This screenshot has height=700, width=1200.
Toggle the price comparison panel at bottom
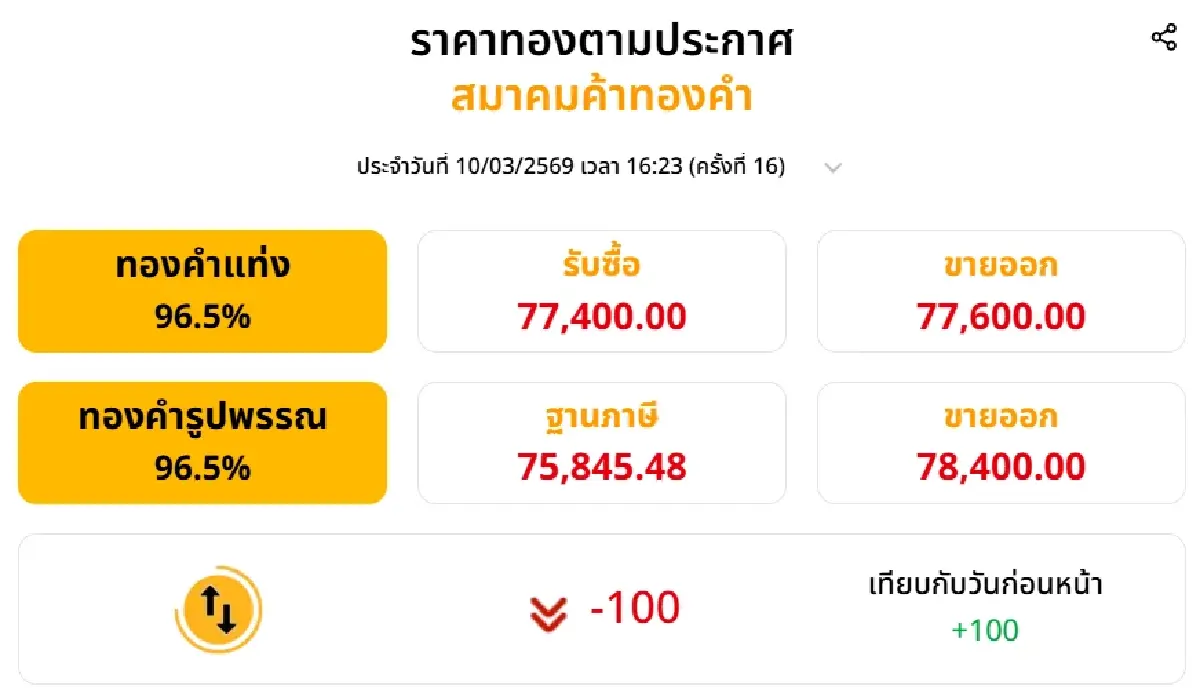click(600, 604)
